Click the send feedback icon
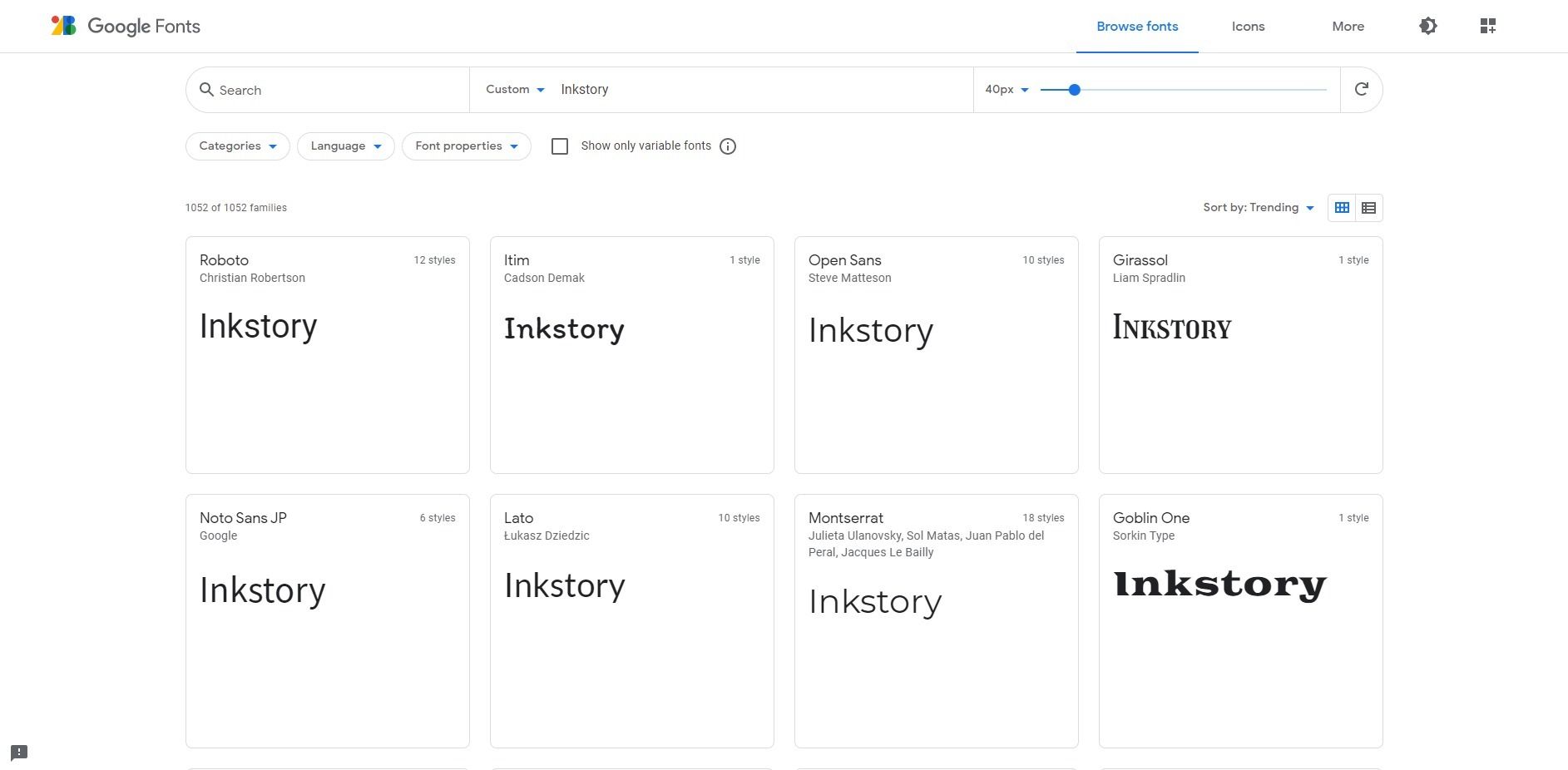Image resolution: width=1568 pixels, height=770 pixels. pyautogui.click(x=19, y=753)
